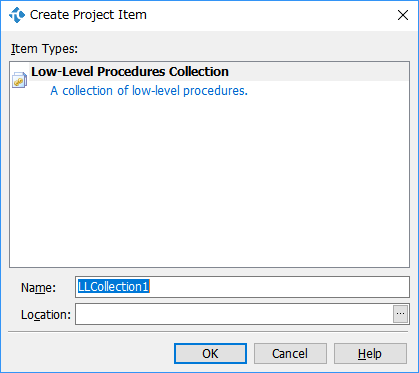Click the blank space after LLCollection1 in Name field
Viewport: 419px width, 373px height.
point(279,287)
